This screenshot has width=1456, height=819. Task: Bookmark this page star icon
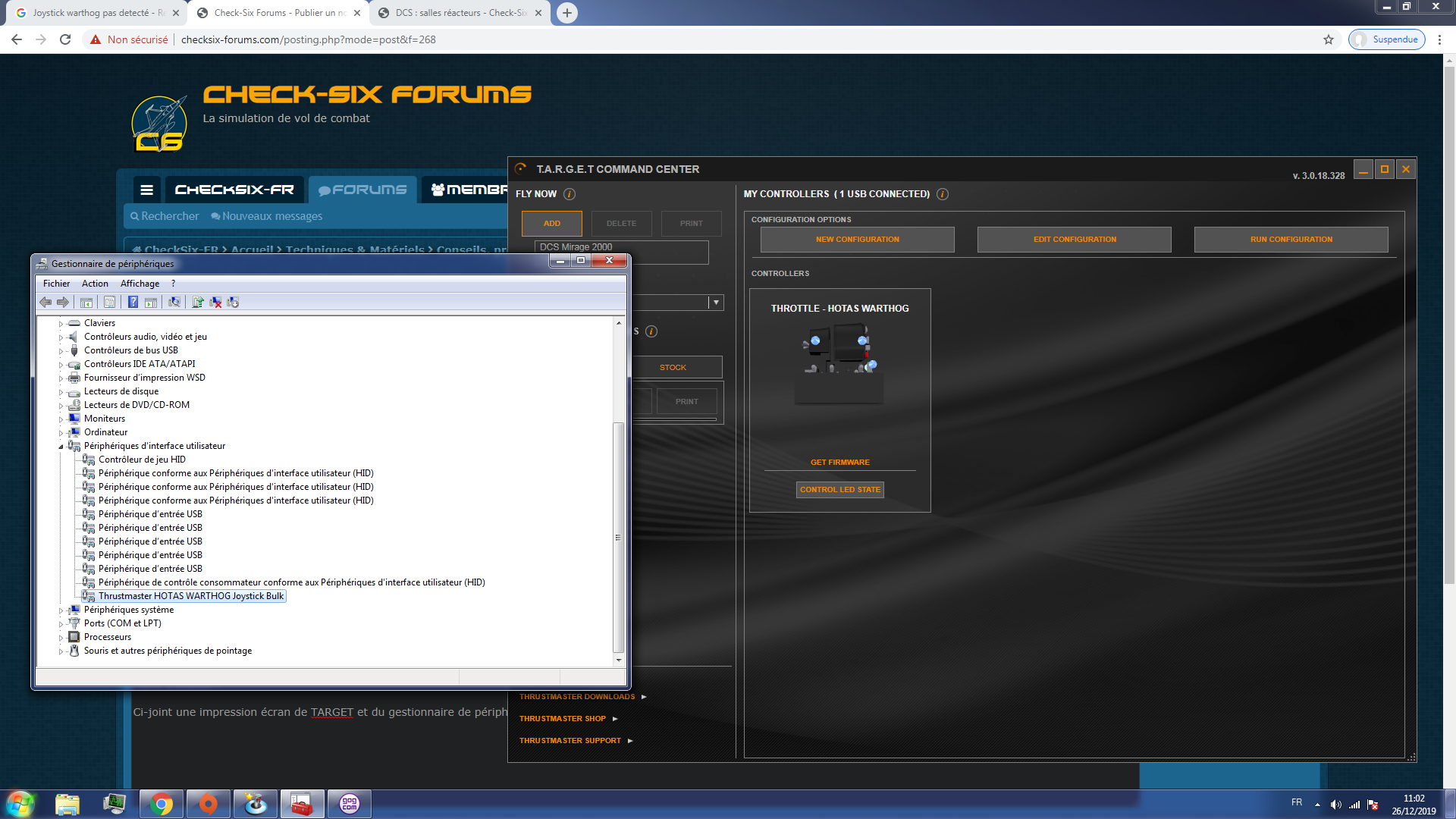[x=1329, y=39]
